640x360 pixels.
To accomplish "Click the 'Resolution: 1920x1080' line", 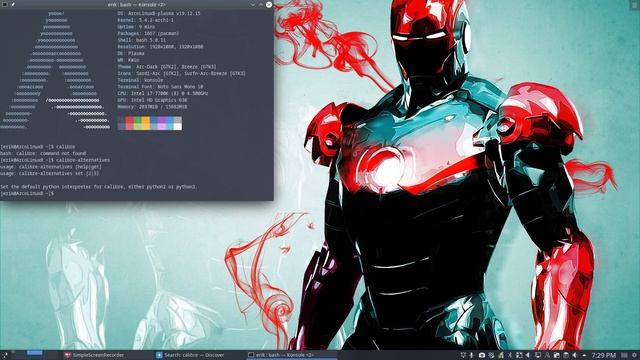I will pos(160,47).
